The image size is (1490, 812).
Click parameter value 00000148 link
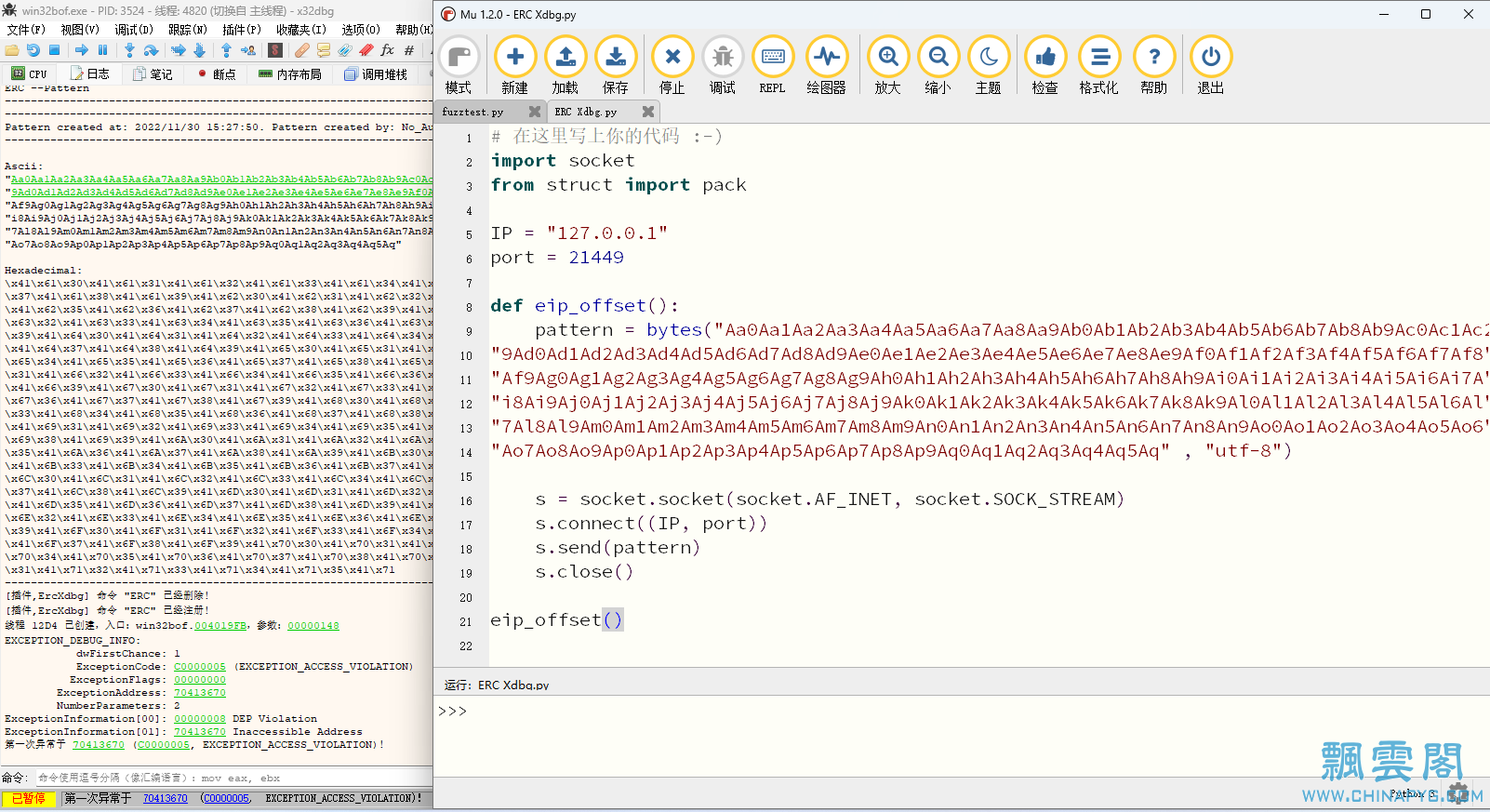(313, 626)
